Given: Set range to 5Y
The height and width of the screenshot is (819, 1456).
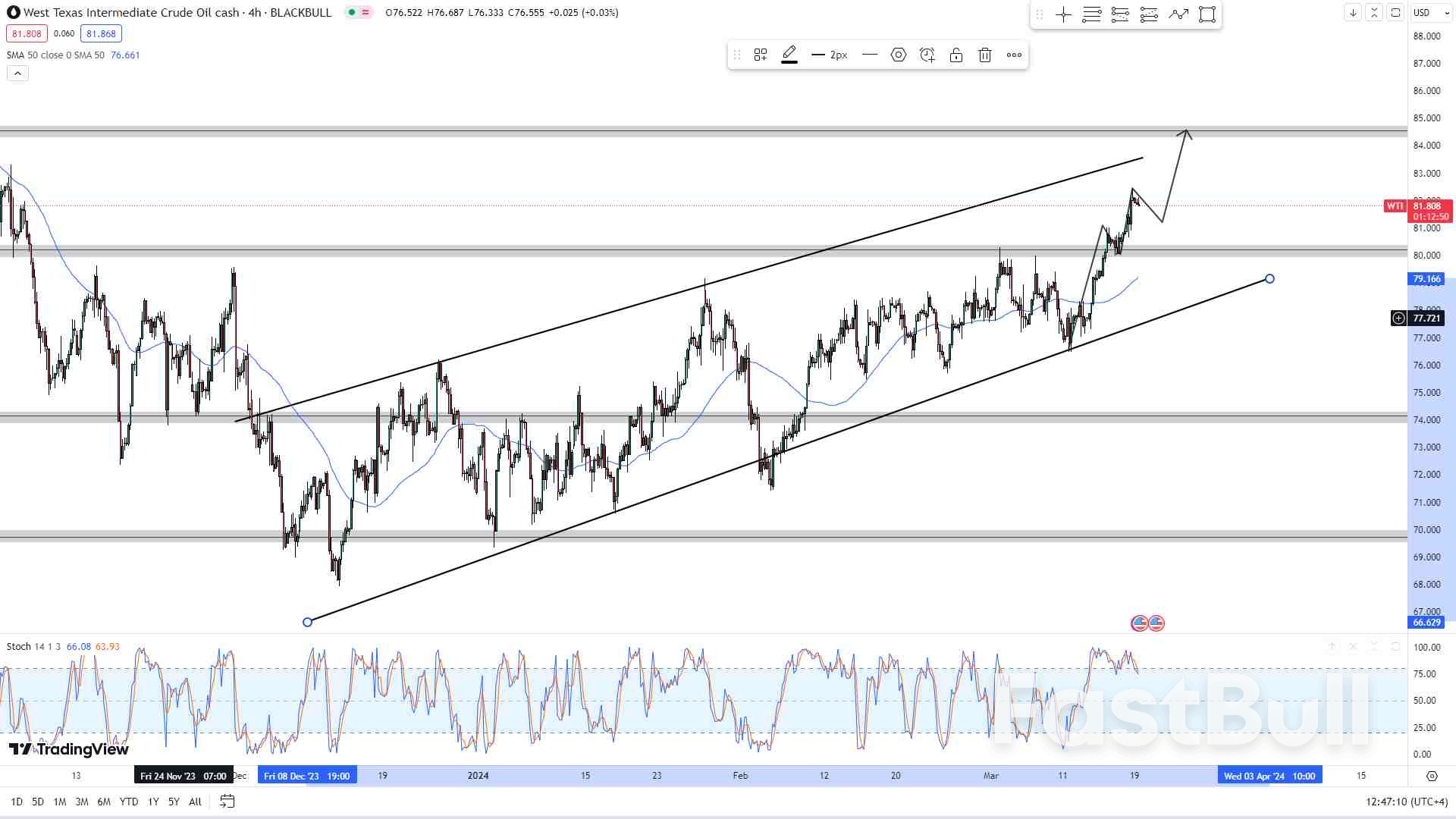Looking at the screenshot, I should [x=174, y=802].
